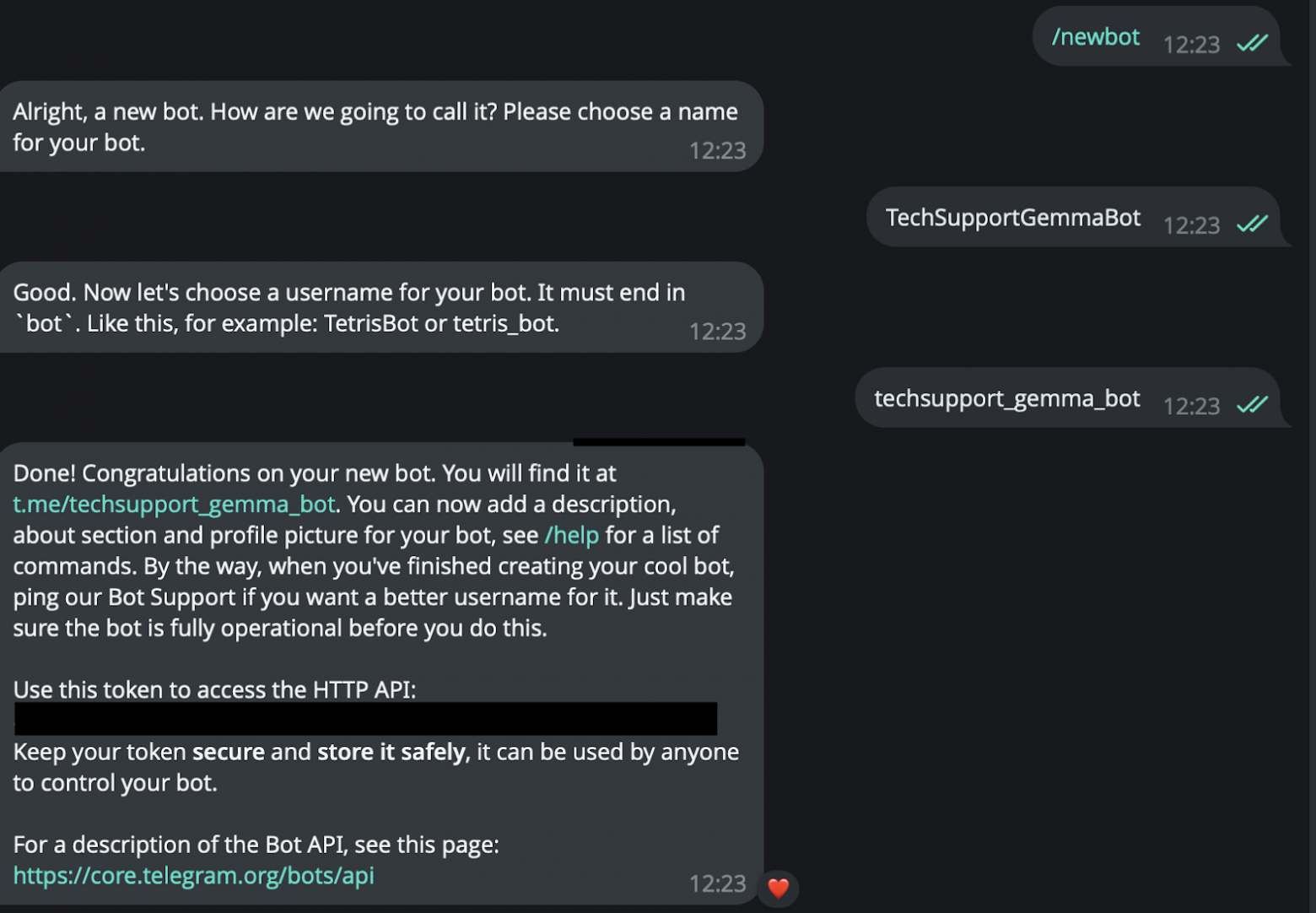Click the /help command link
The image size is (1316, 913).
point(572,534)
